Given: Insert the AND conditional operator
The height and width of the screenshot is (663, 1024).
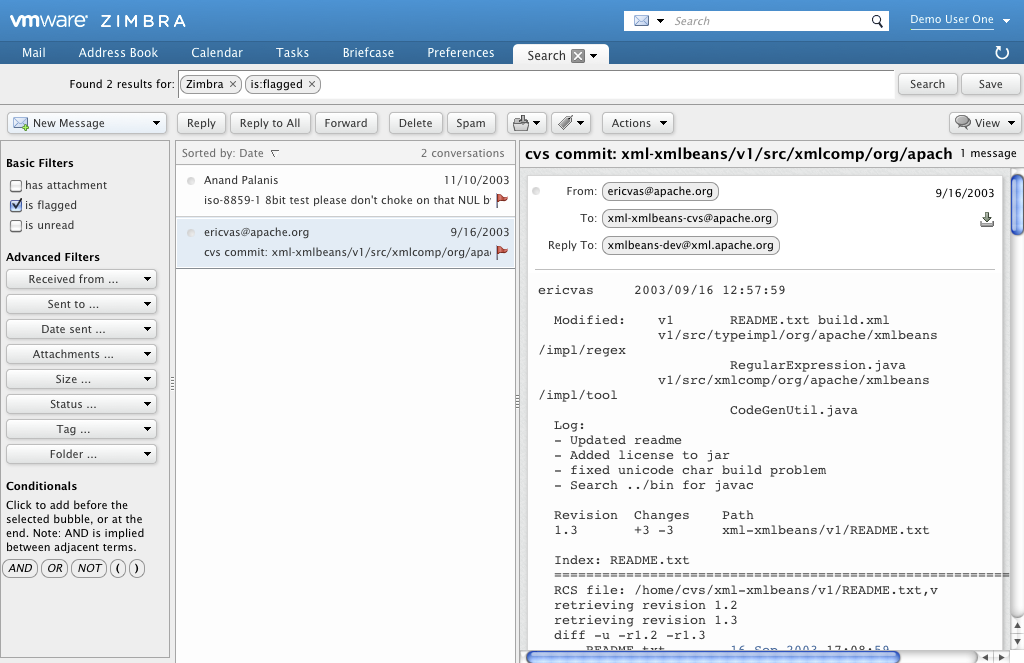Looking at the screenshot, I should 20,568.
